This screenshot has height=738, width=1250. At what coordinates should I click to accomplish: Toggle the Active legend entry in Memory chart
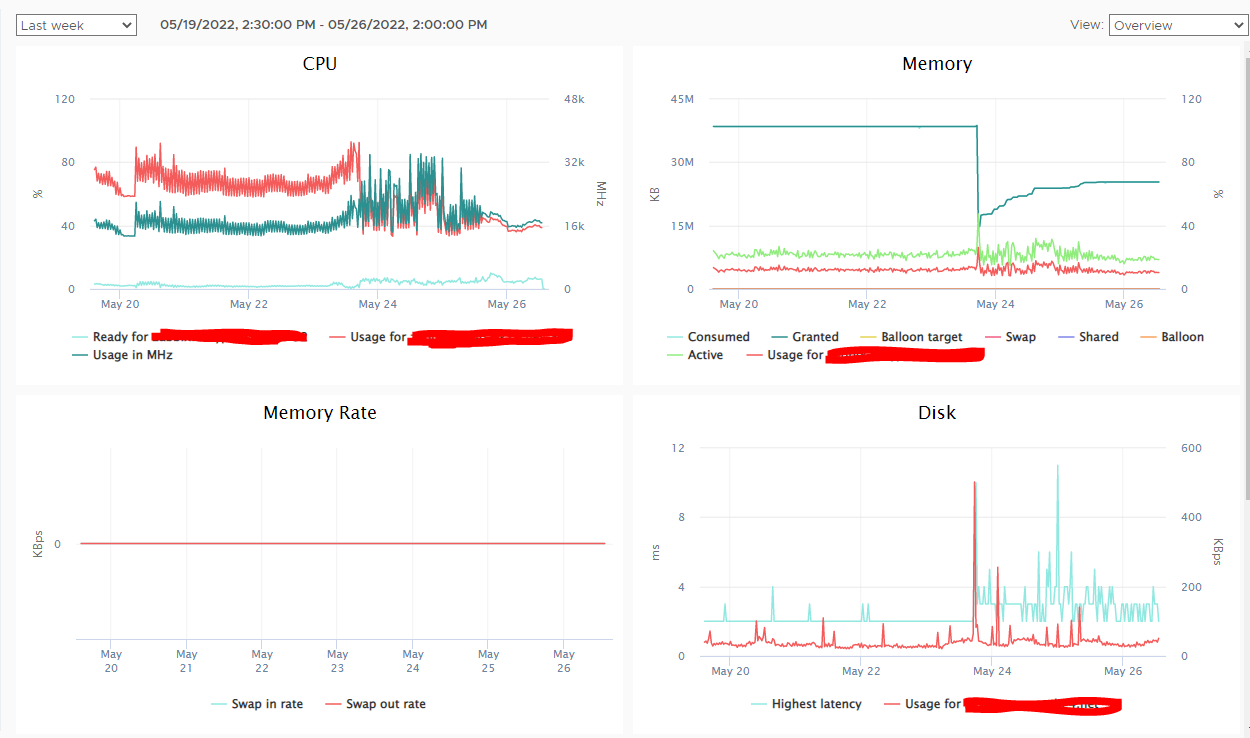(695, 354)
